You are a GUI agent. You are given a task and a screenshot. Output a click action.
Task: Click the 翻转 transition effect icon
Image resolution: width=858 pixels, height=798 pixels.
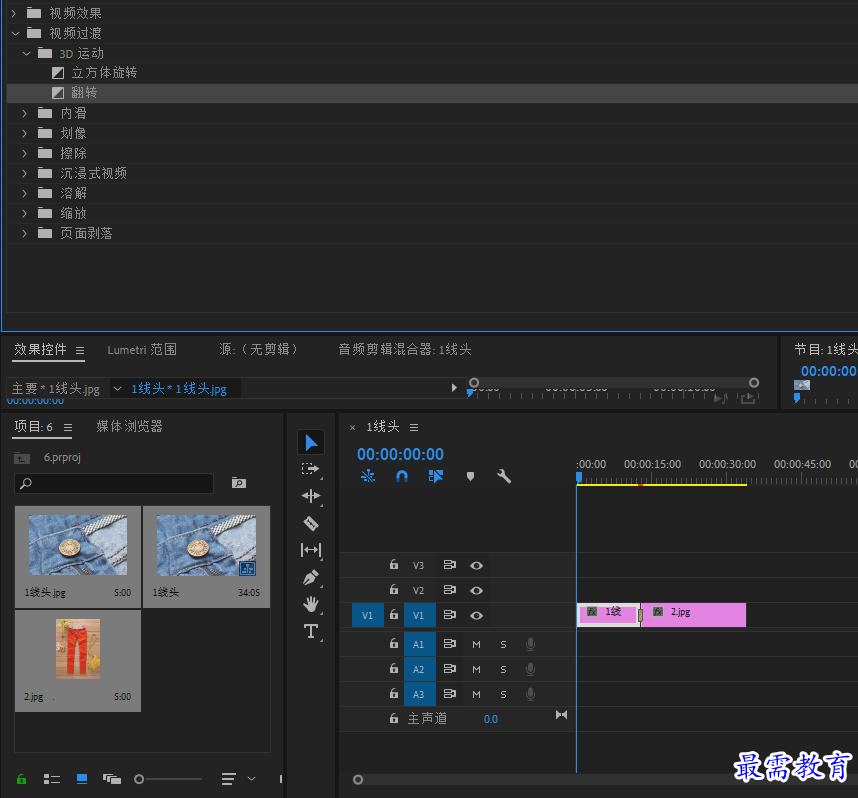[x=58, y=93]
